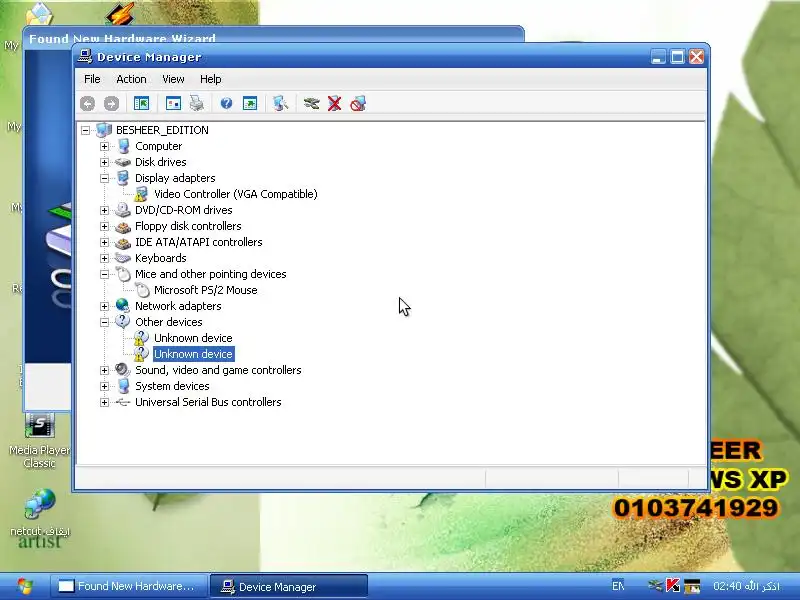Expand the Disk drives category
Screen dimensions: 800x600
105,162
